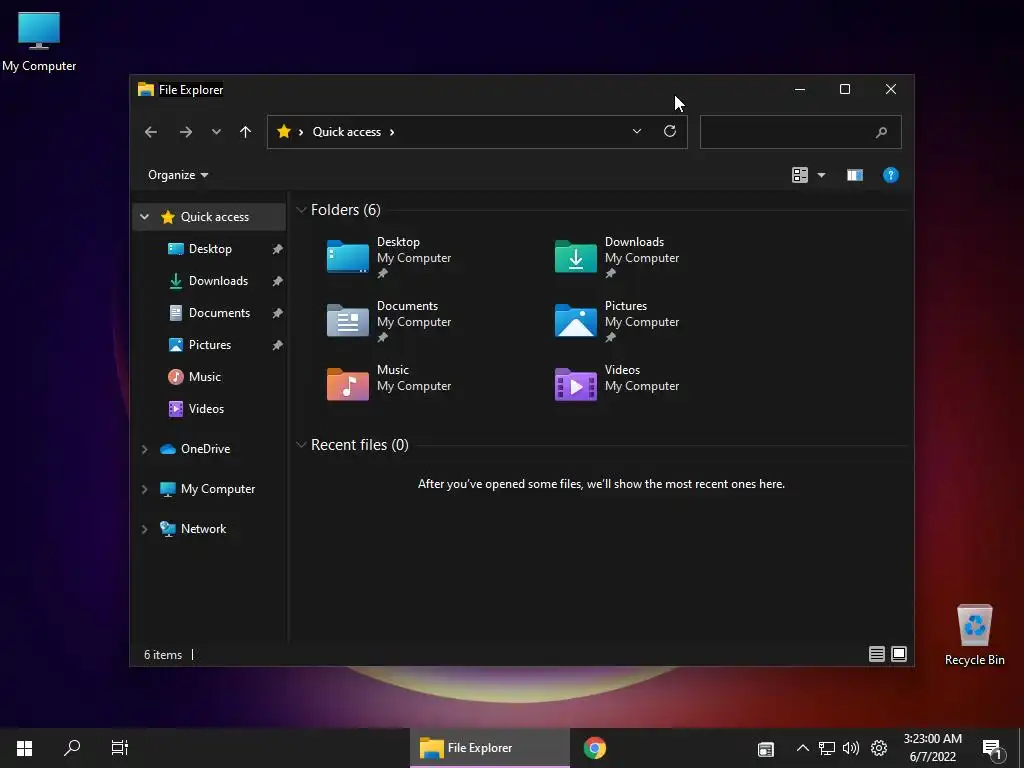Open recent locations dropdown arrow
The width and height of the screenshot is (1024, 768).
pyautogui.click(x=216, y=132)
